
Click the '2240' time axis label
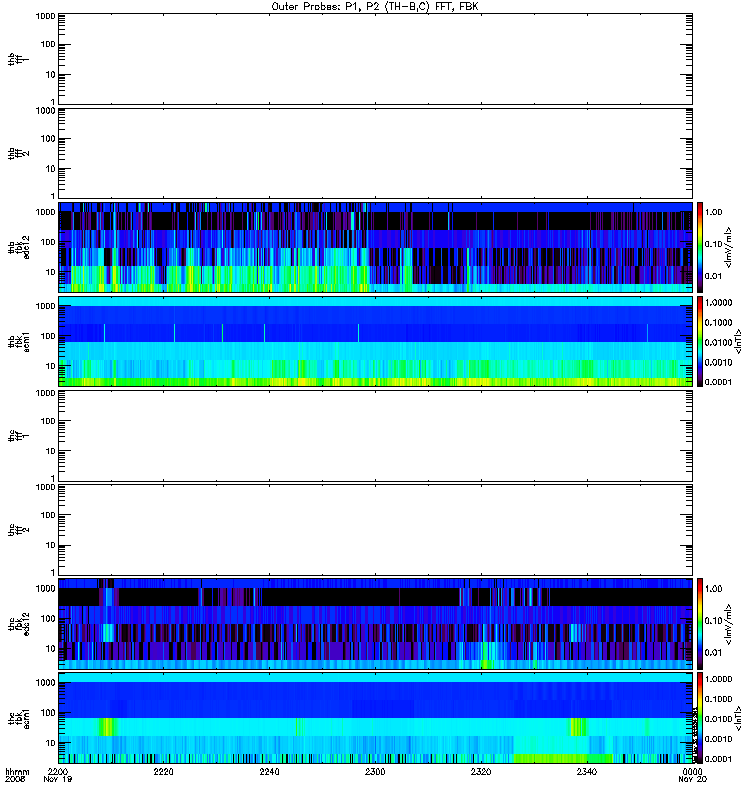pyautogui.click(x=269, y=771)
